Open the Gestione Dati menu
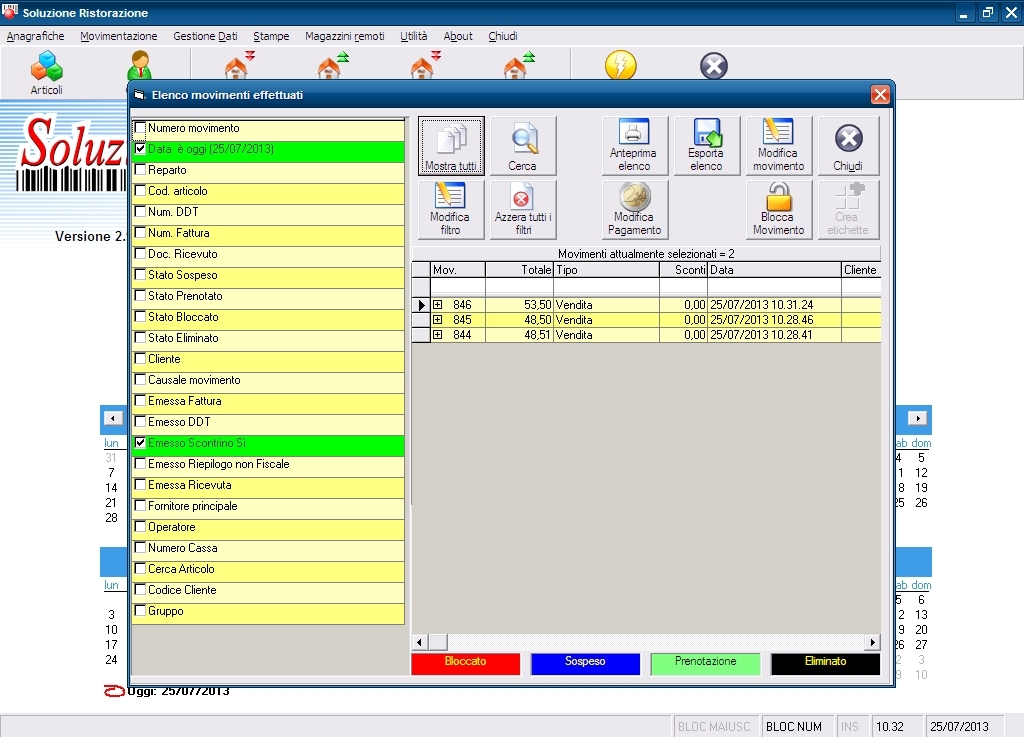This screenshot has height=737, width=1024. click(x=205, y=36)
